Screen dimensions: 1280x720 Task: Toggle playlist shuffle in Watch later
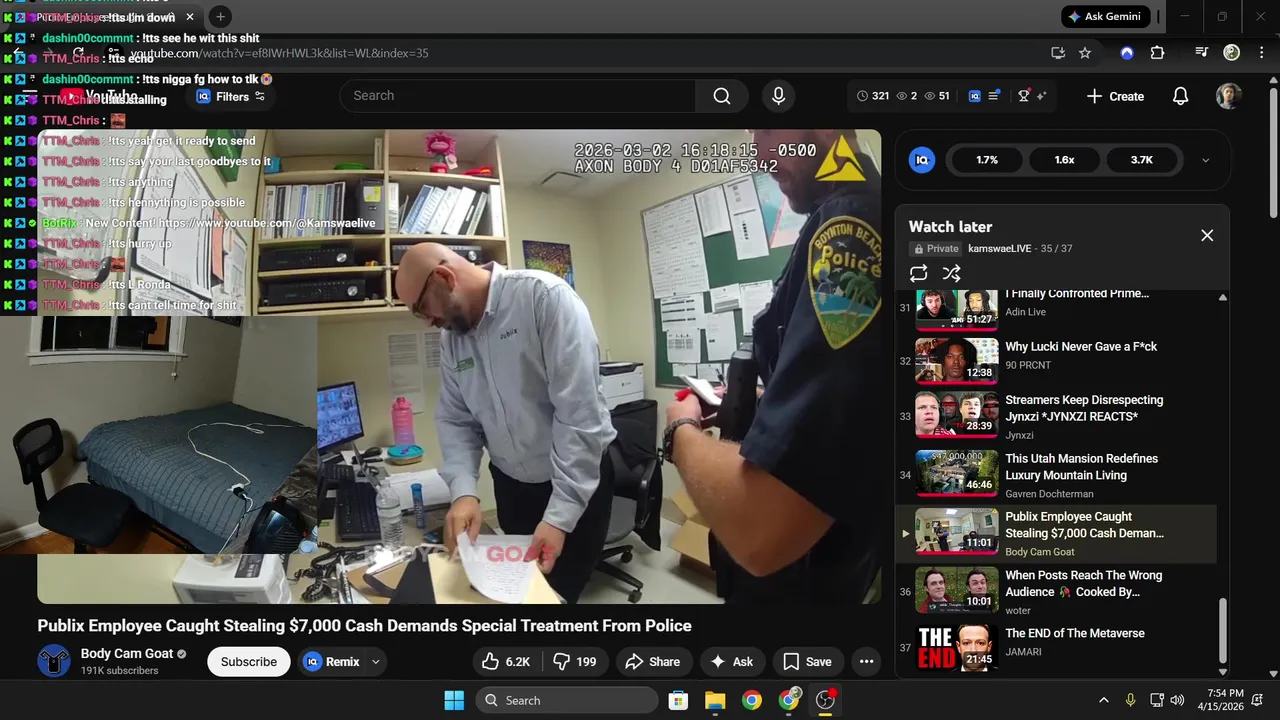pos(951,273)
